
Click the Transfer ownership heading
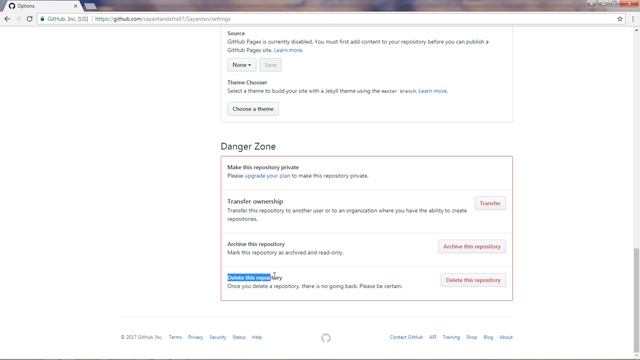click(x=255, y=202)
